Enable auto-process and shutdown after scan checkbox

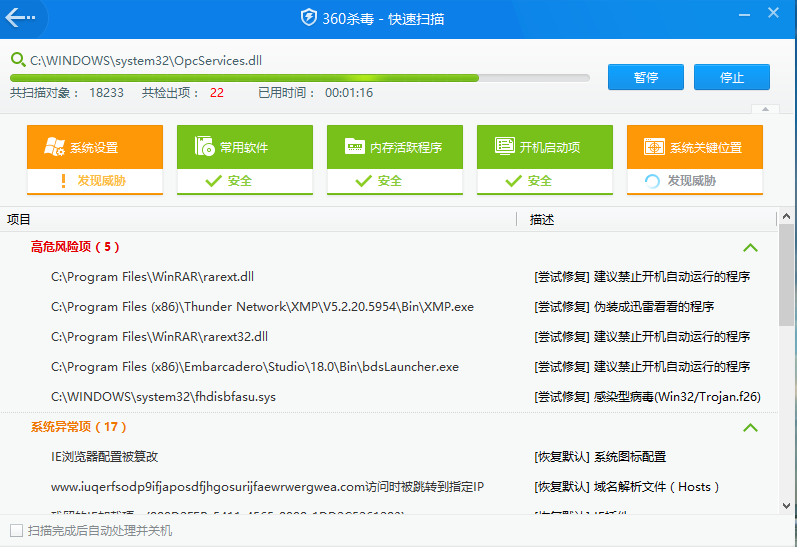click(16, 530)
